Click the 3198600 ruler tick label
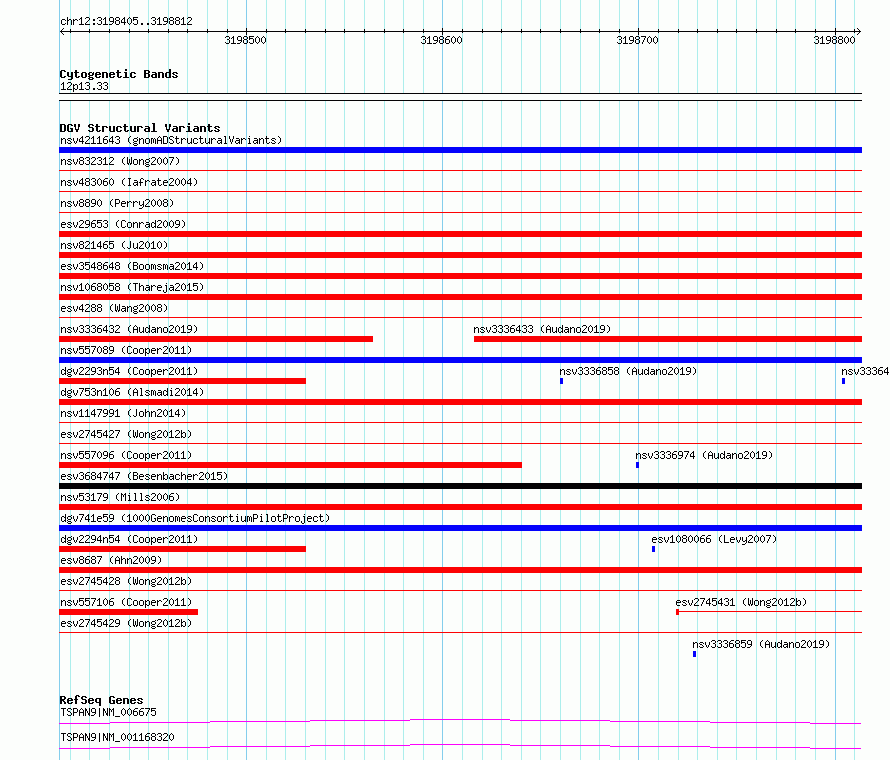Screen dimensions: 890x760 pos(441,40)
